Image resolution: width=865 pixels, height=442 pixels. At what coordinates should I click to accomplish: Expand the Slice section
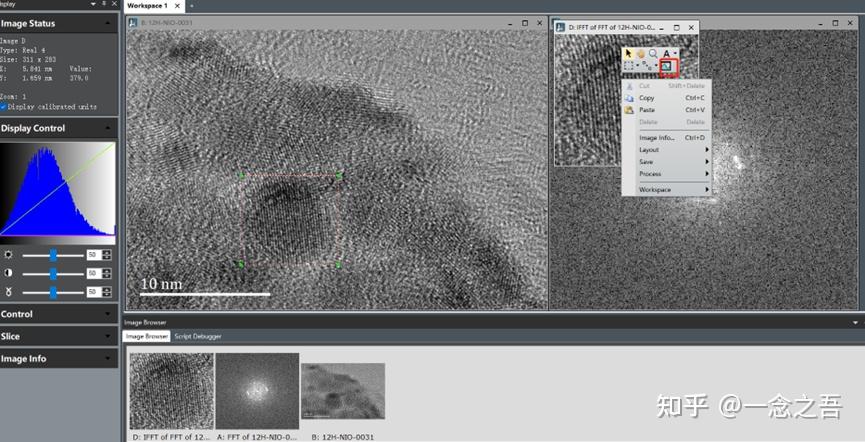pos(108,336)
